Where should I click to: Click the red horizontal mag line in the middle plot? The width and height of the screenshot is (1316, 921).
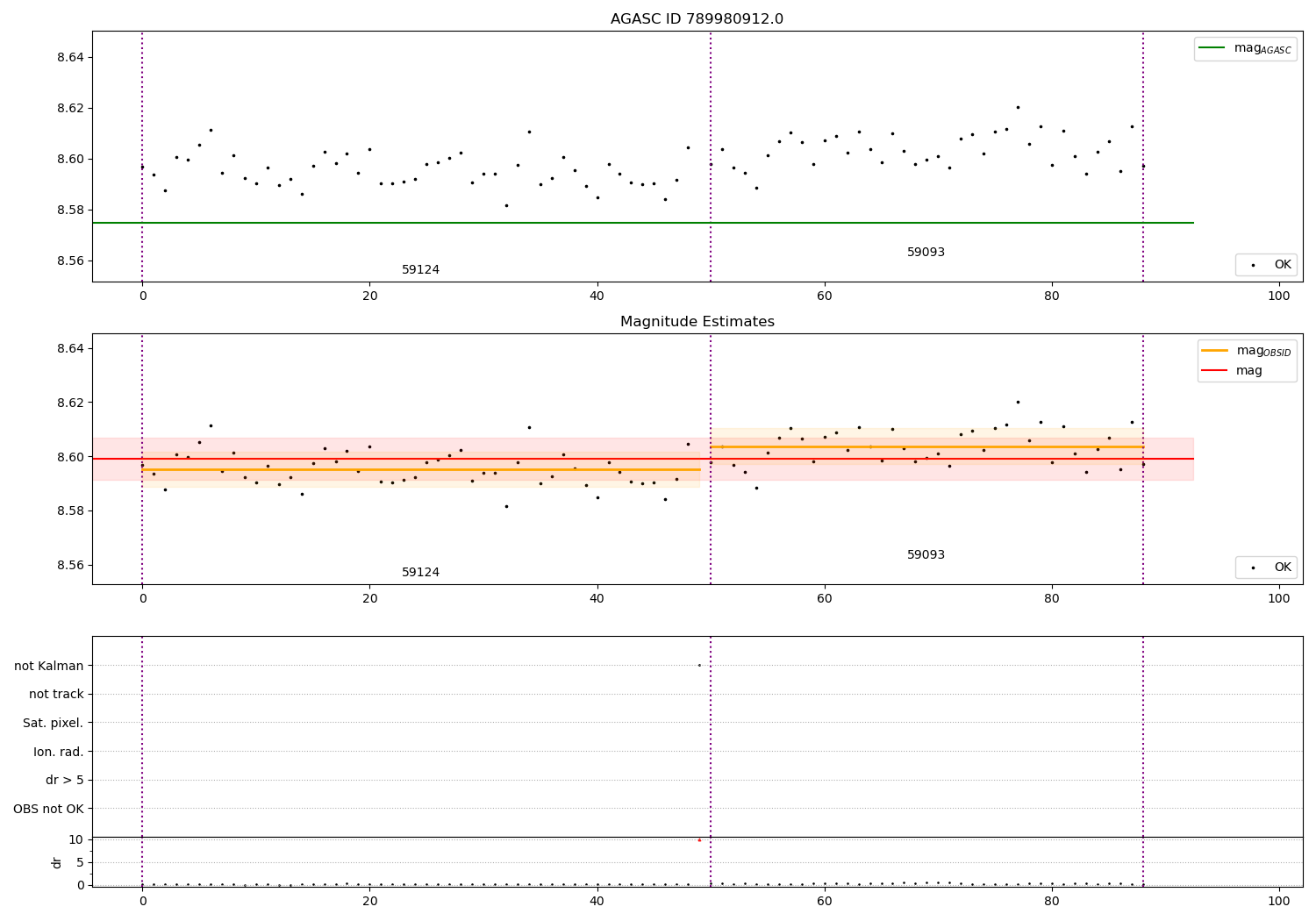[x=642, y=459]
